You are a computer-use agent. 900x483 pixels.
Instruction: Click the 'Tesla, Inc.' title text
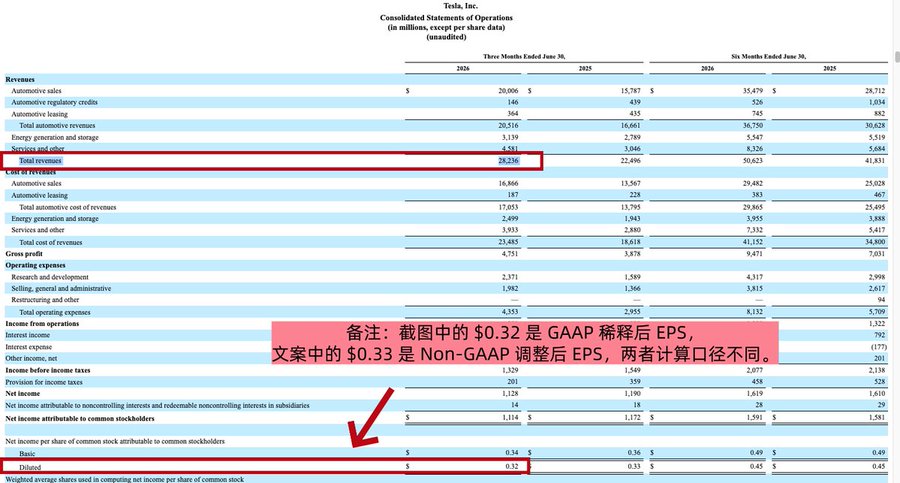[x=460, y=6]
